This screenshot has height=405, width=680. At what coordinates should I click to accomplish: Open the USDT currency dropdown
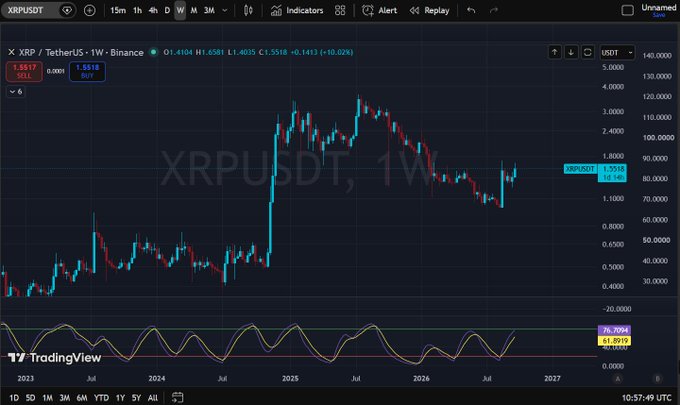[617, 52]
